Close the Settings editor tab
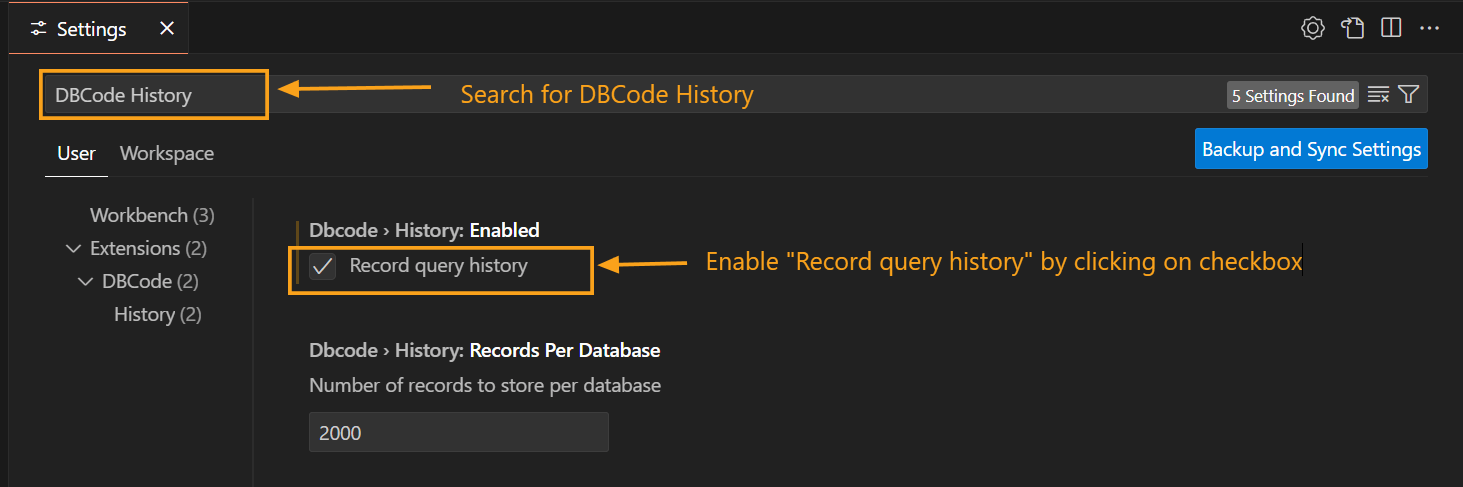 tap(167, 28)
